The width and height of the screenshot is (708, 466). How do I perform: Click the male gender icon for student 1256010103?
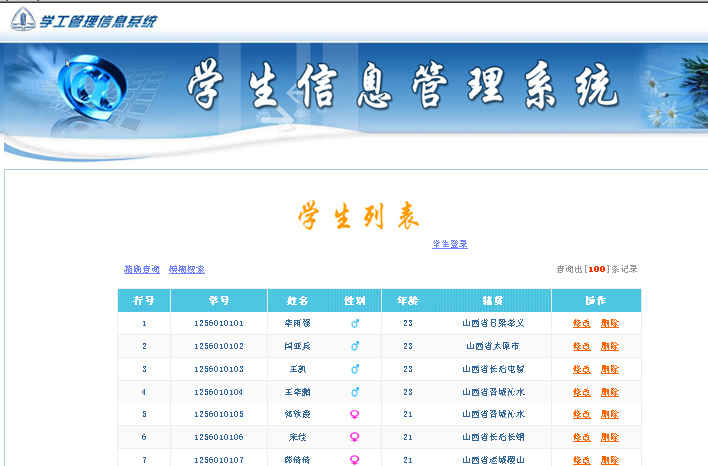(355, 369)
